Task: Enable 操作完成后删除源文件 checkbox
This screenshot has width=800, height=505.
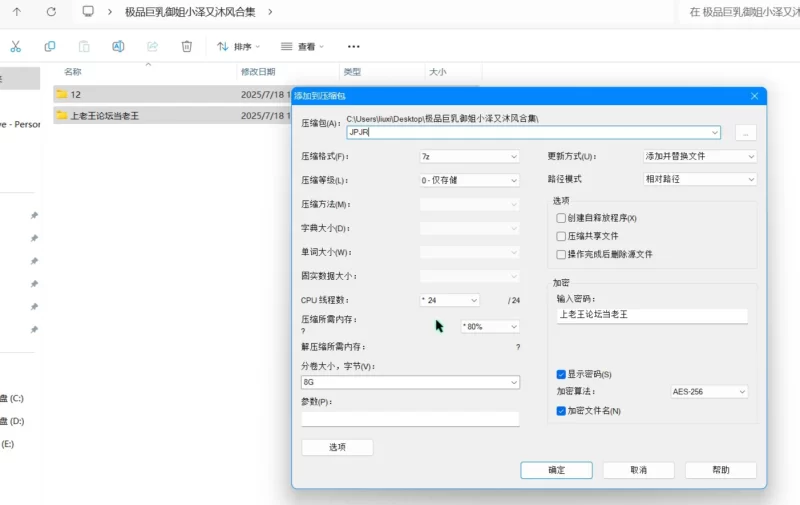Action: [x=561, y=255]
